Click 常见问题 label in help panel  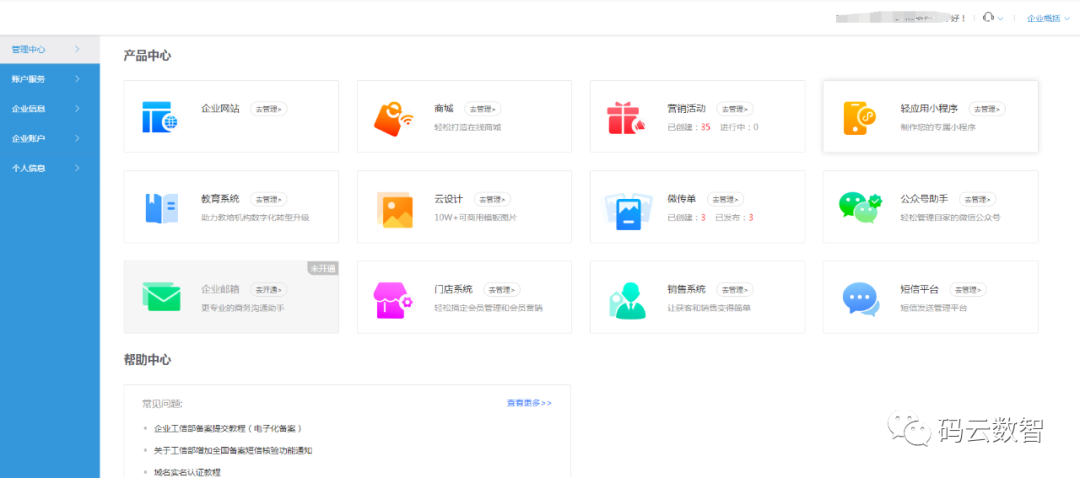click(163, 403)
